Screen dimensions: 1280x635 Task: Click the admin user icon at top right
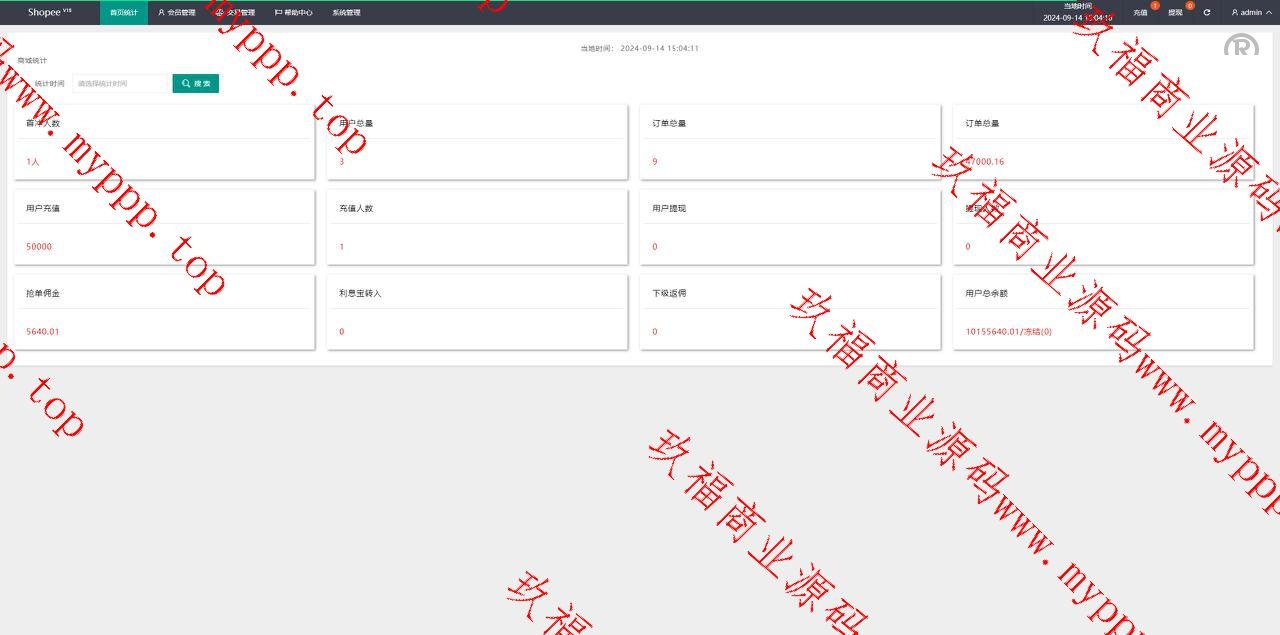pos(1233,12)
